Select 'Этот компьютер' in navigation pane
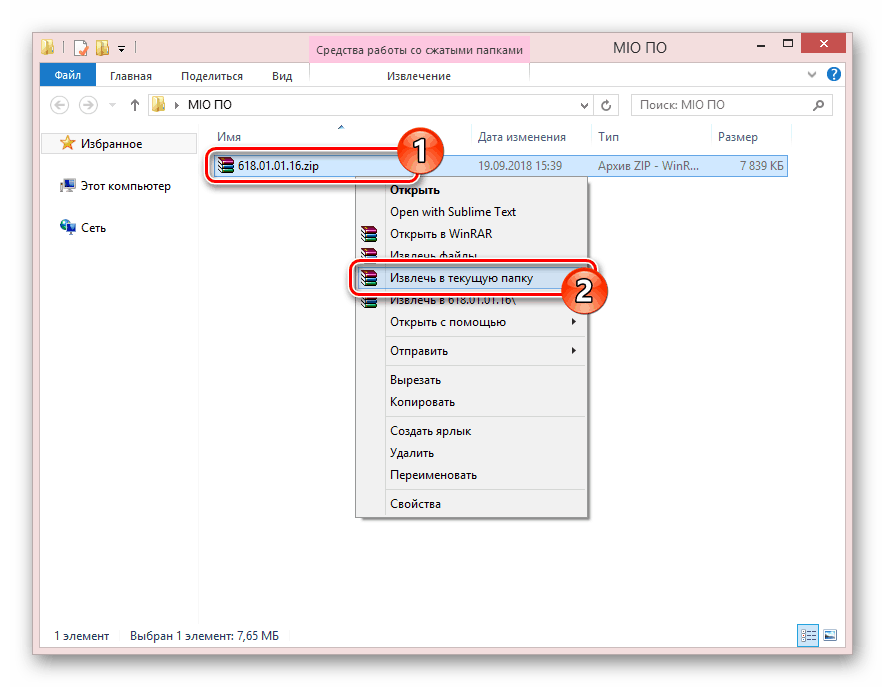This screenshot has width=885, height=687. (x=125, y=186)
